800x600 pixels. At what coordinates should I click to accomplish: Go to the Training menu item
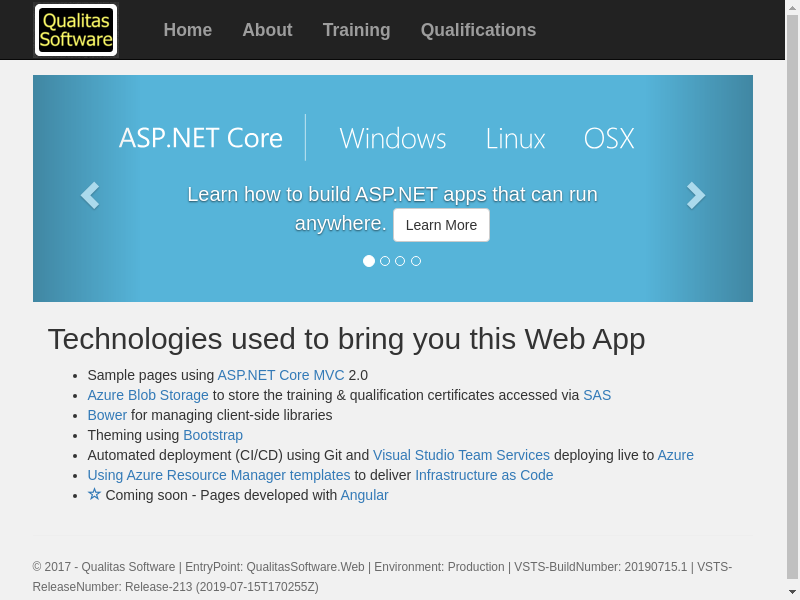tap(356, 30)
